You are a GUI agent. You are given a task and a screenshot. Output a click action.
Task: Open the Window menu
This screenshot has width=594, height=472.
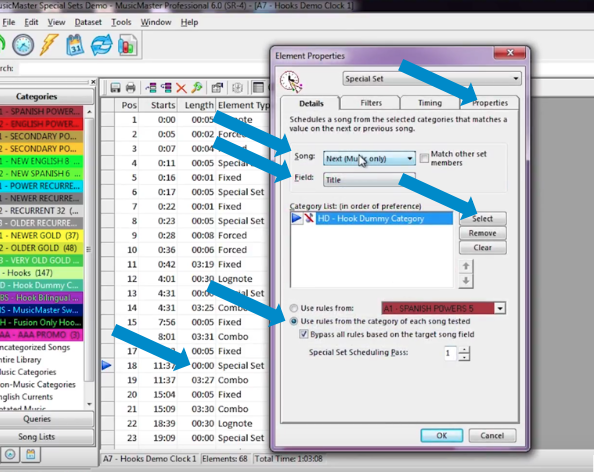tap(156, 22)
